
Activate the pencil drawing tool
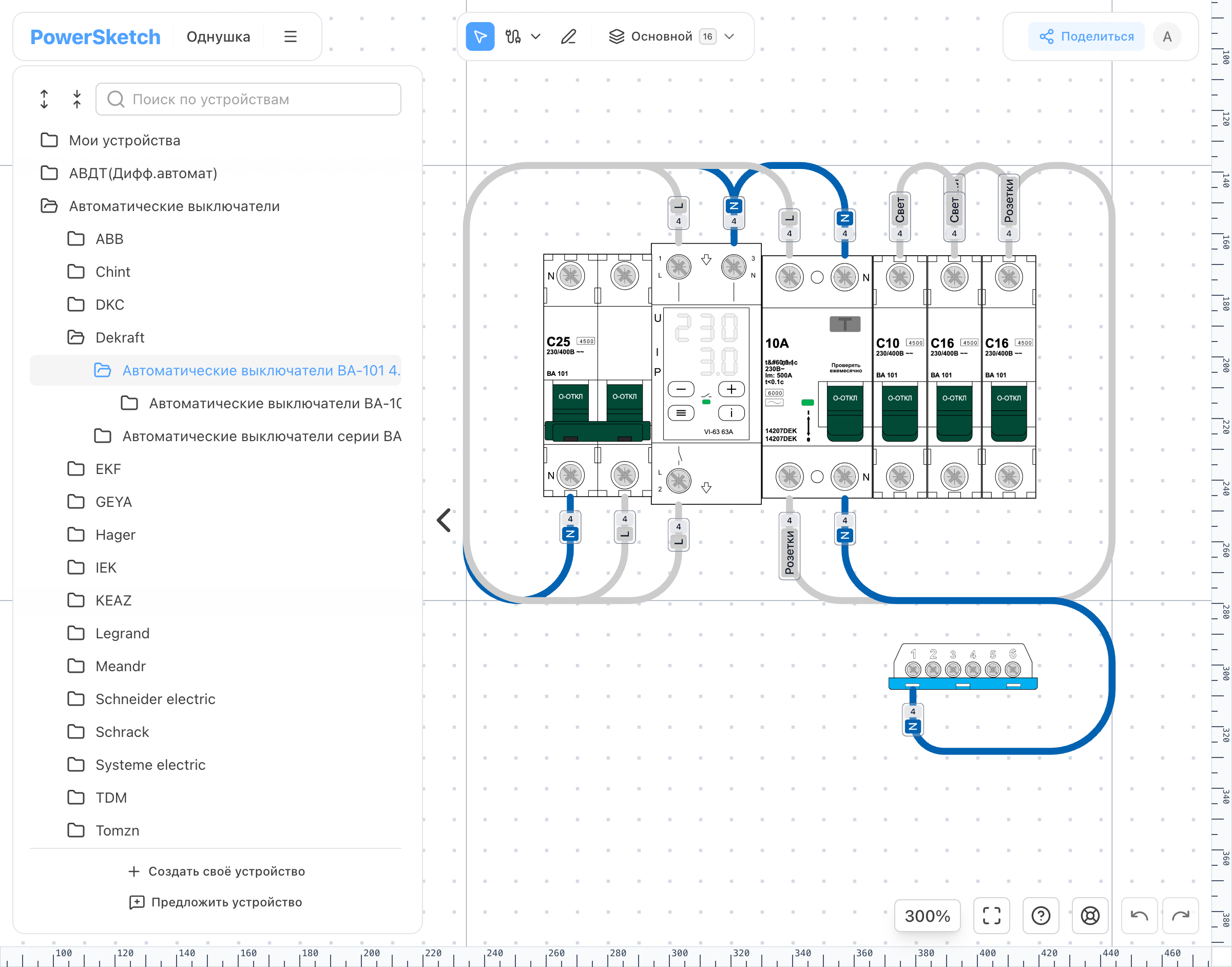(x=569, y=37)
